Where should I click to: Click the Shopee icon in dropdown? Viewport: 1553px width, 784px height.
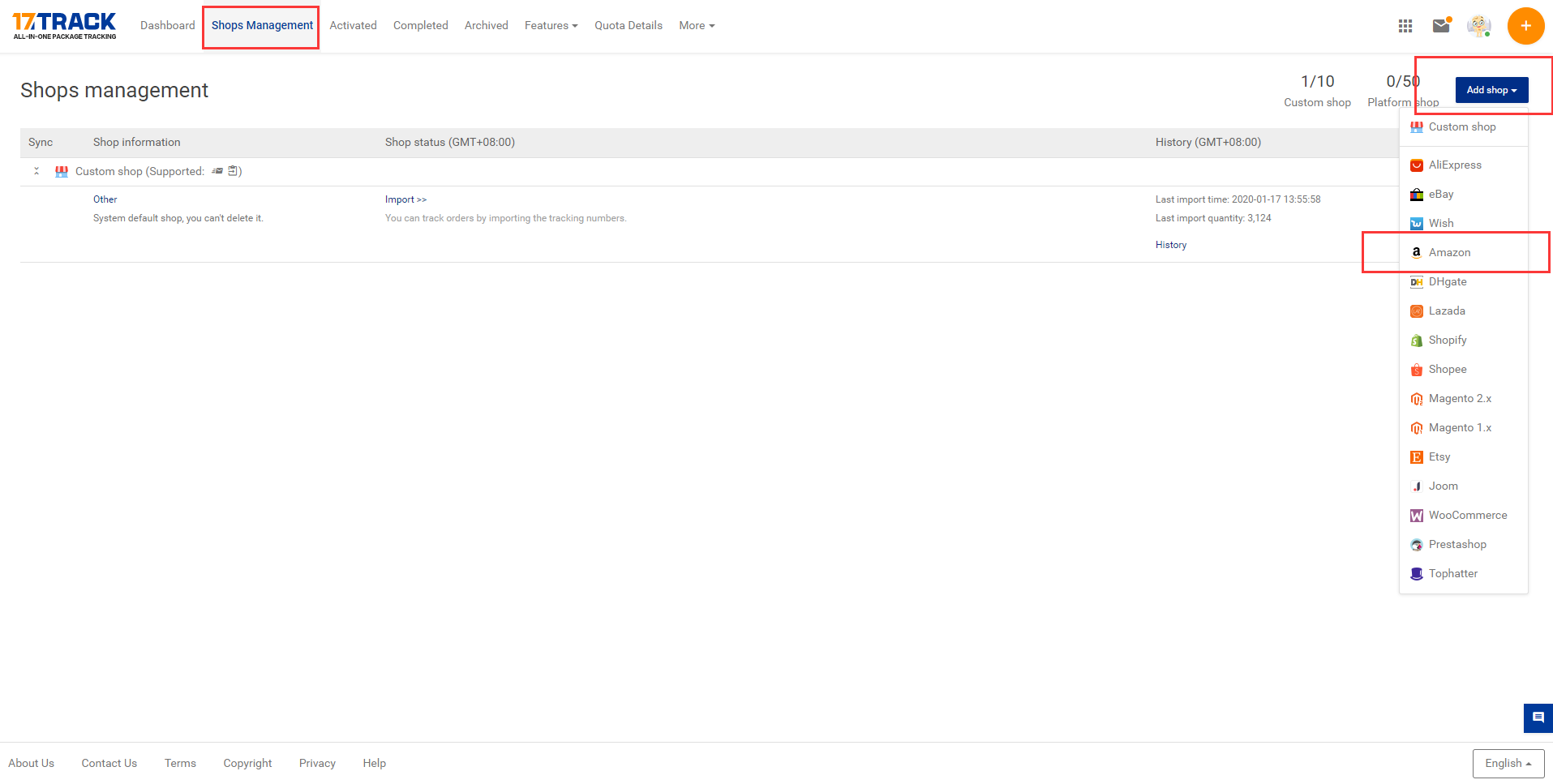pyautogui.click(x=1417, y=370)
